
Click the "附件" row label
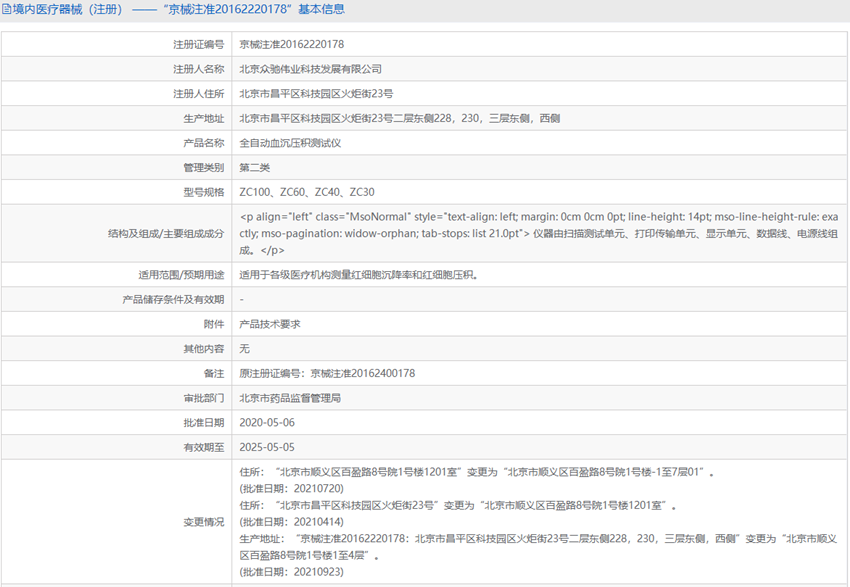point(214,324)
